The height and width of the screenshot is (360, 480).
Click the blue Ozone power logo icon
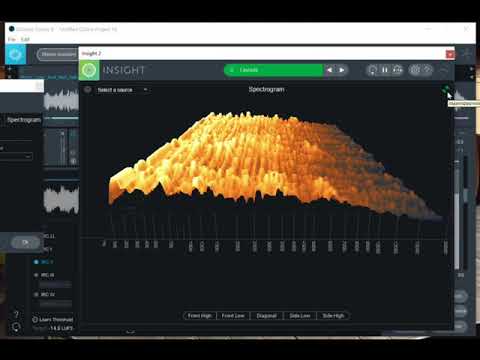click(15, 54)
